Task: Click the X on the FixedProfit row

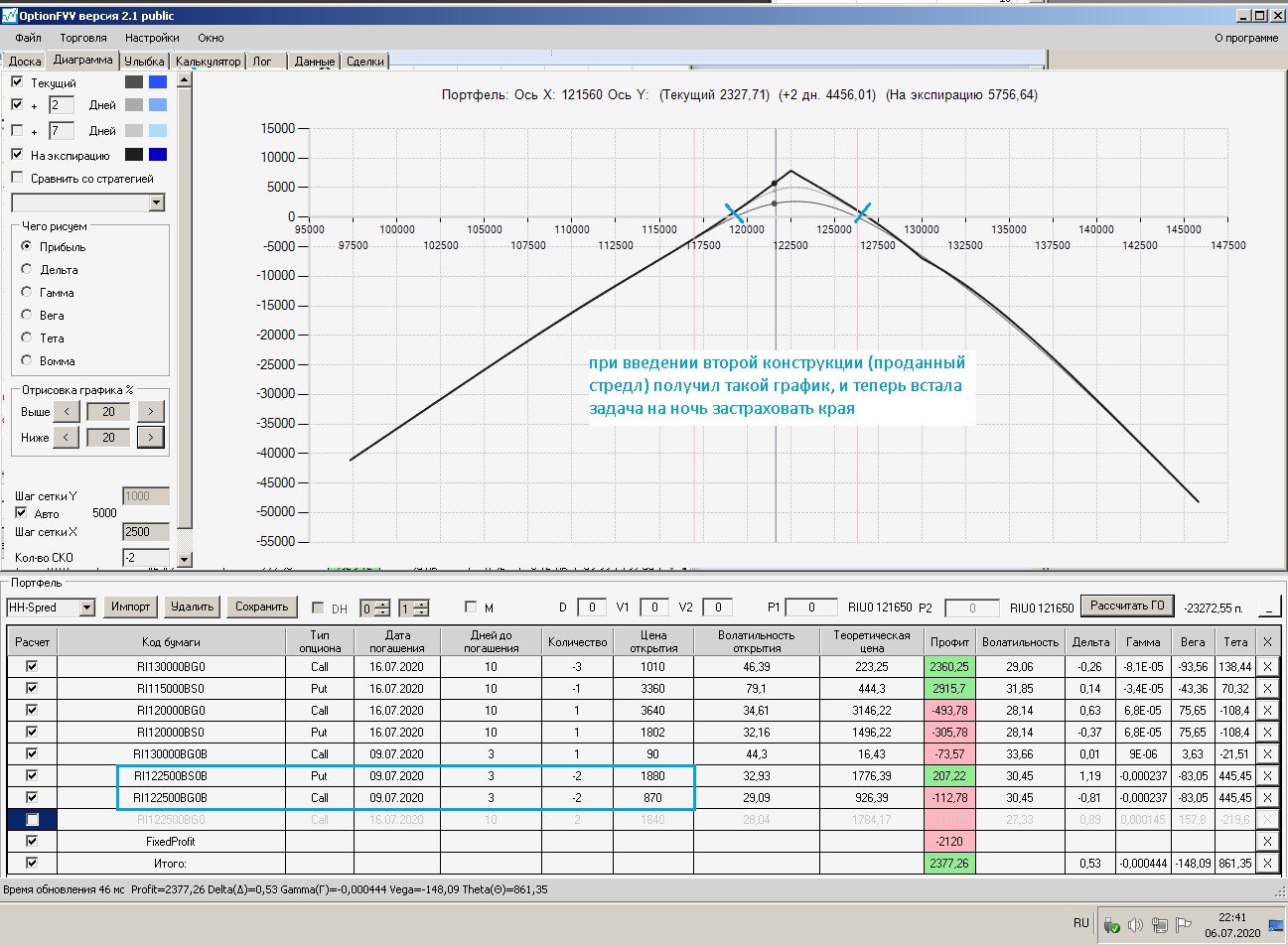Action: click(1267, 841)
